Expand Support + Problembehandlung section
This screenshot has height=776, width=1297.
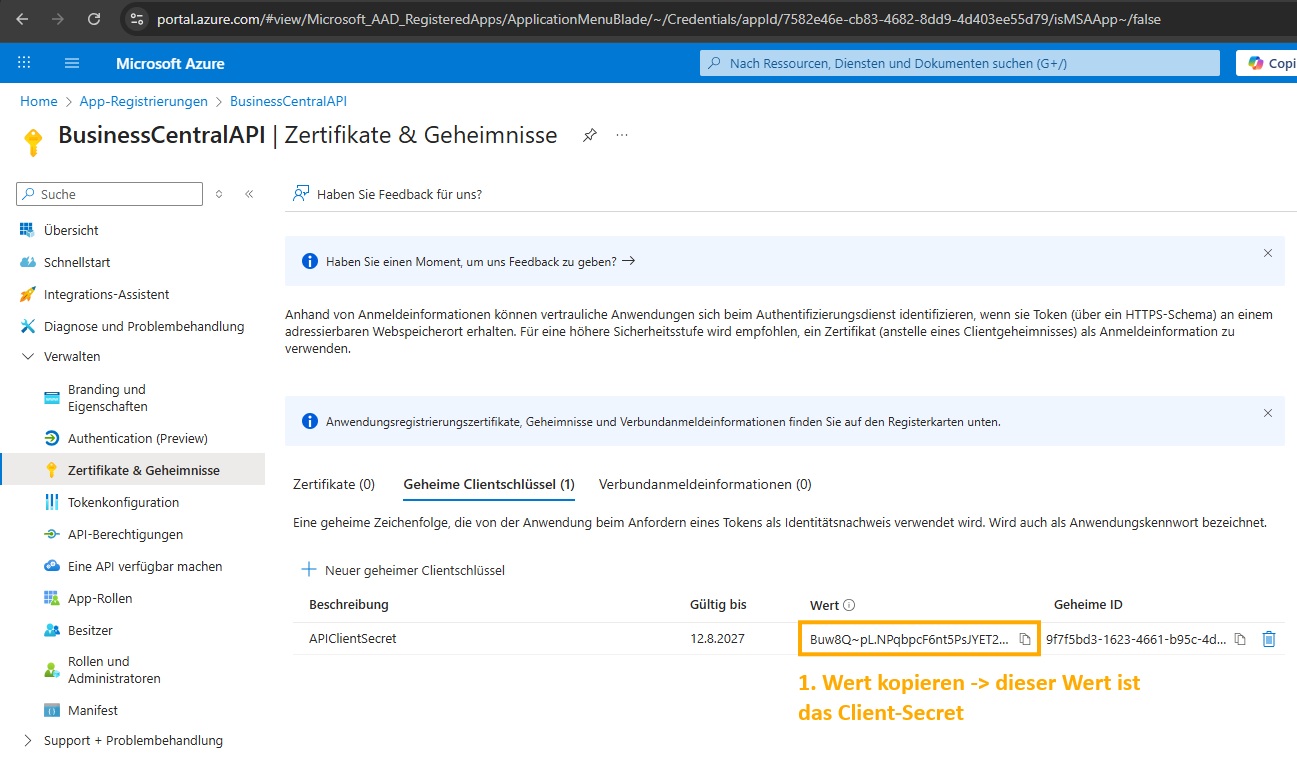coord(27,741)
